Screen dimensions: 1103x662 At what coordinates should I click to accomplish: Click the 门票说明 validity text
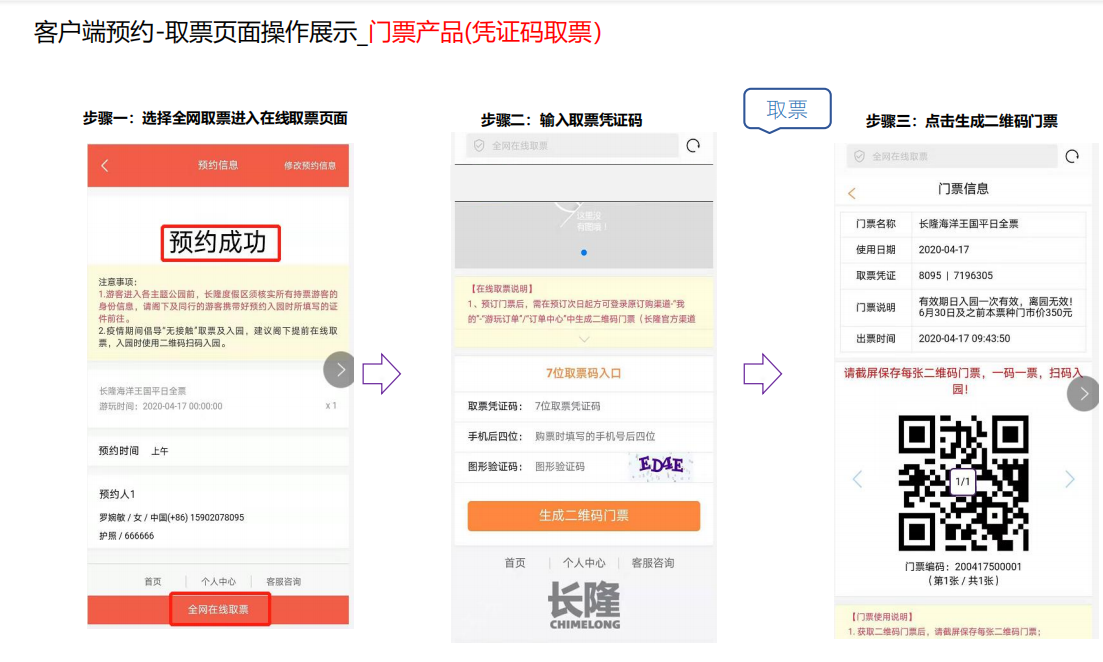[995, 307]
